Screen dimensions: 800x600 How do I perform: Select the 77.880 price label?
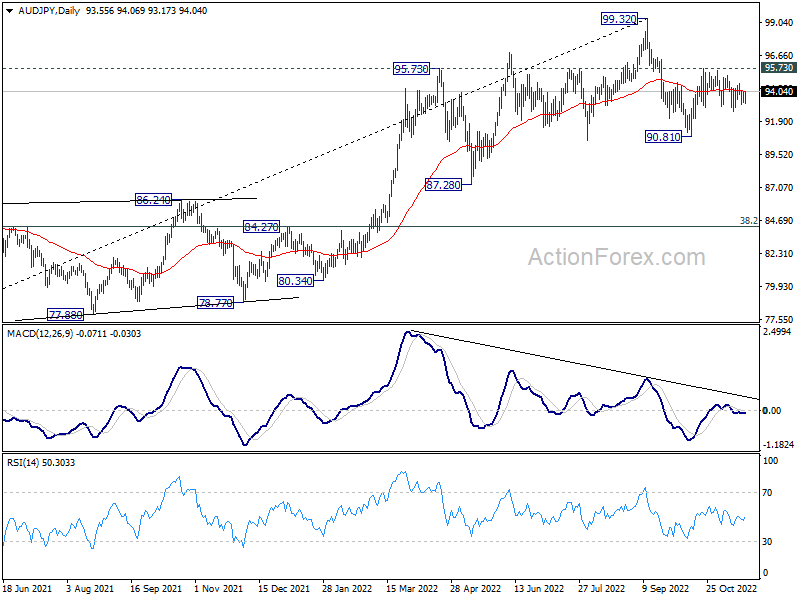coord(65,315)
